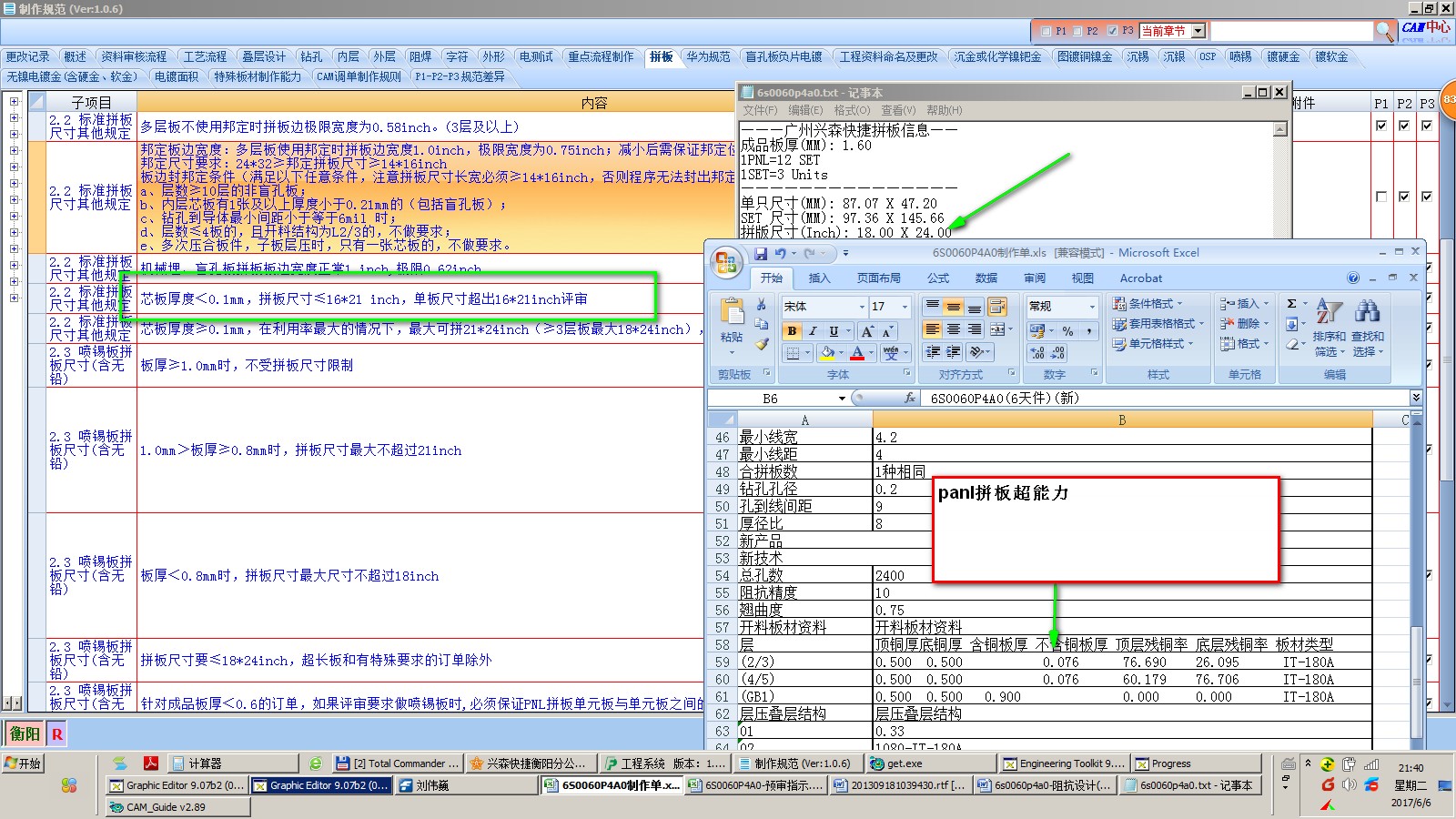
Task: Click the Format Painter brush in Excel
Action: pos(762,344)
